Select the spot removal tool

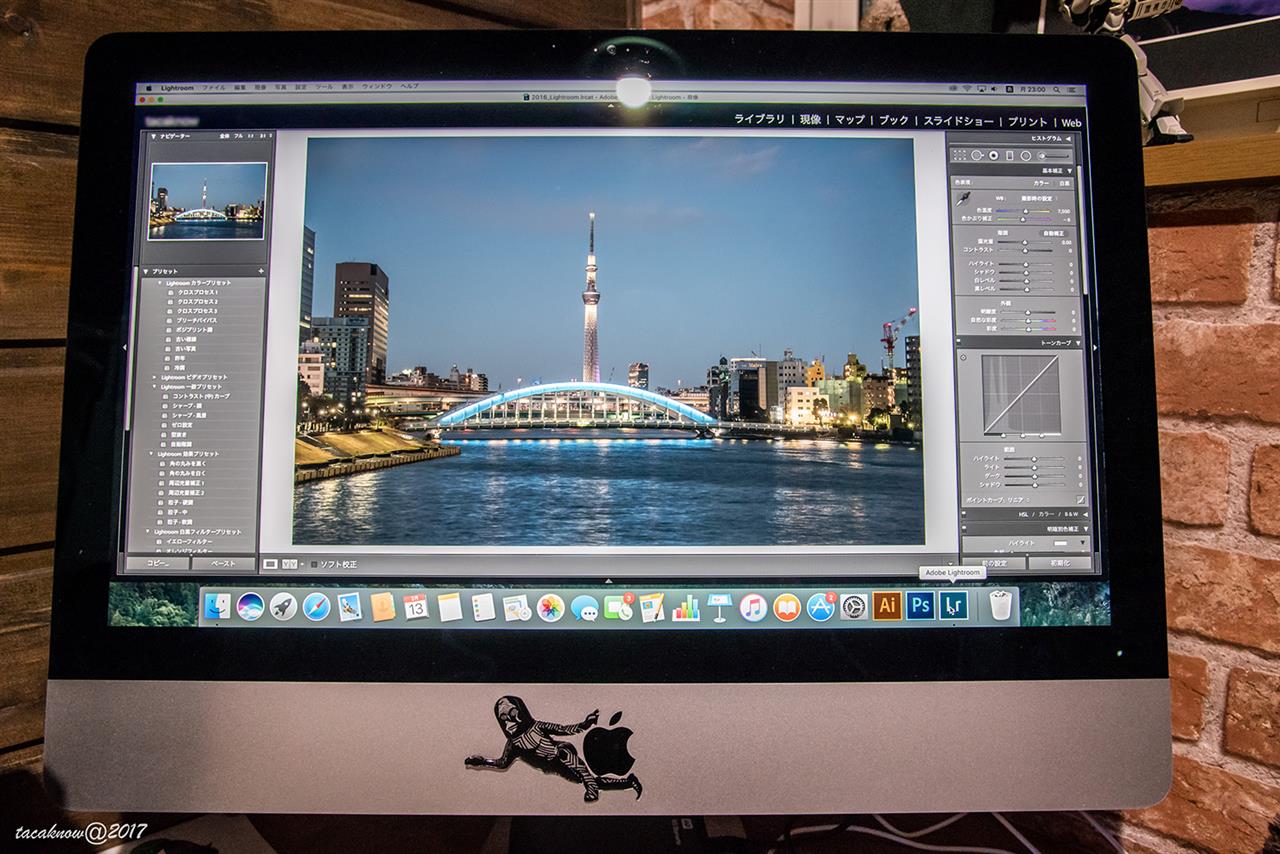click(977, 155)
